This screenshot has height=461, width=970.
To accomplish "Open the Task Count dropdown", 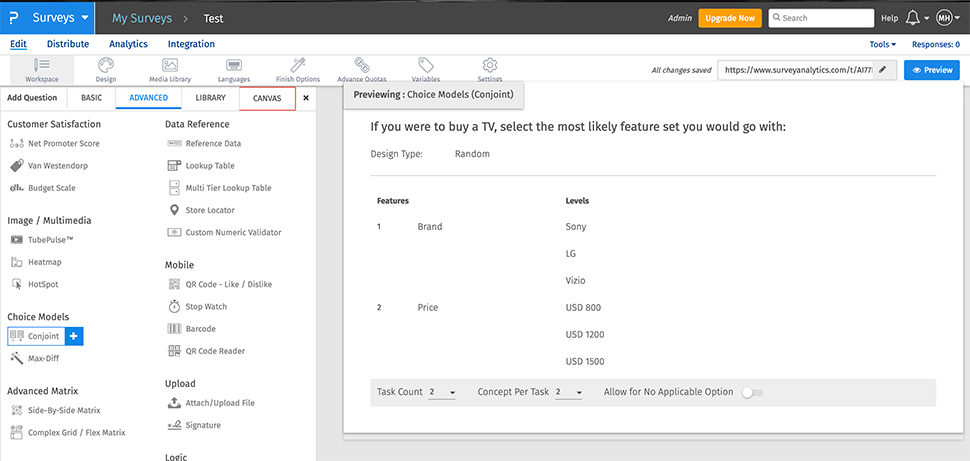I will [442, 392].
